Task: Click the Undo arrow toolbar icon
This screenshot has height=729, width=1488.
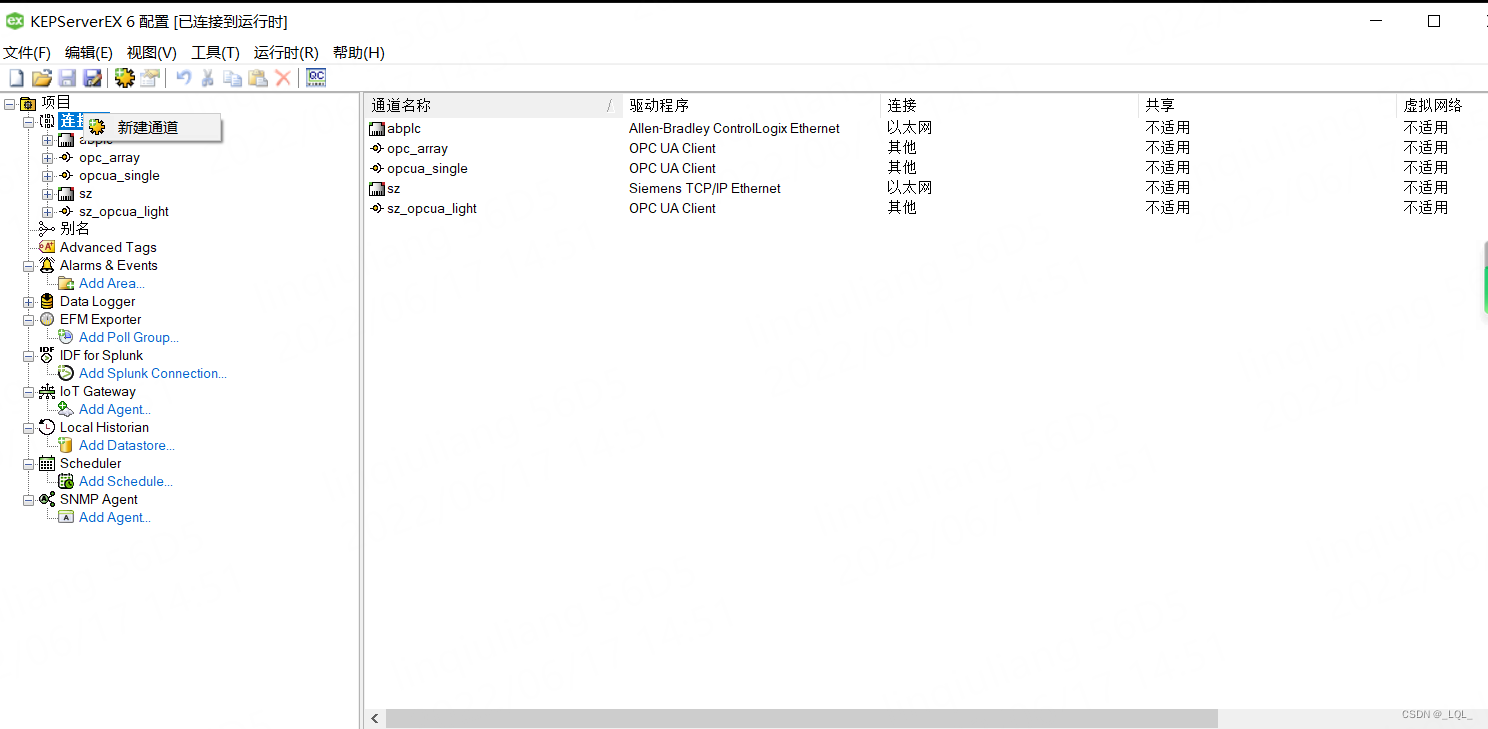Action: coord(184,78)
